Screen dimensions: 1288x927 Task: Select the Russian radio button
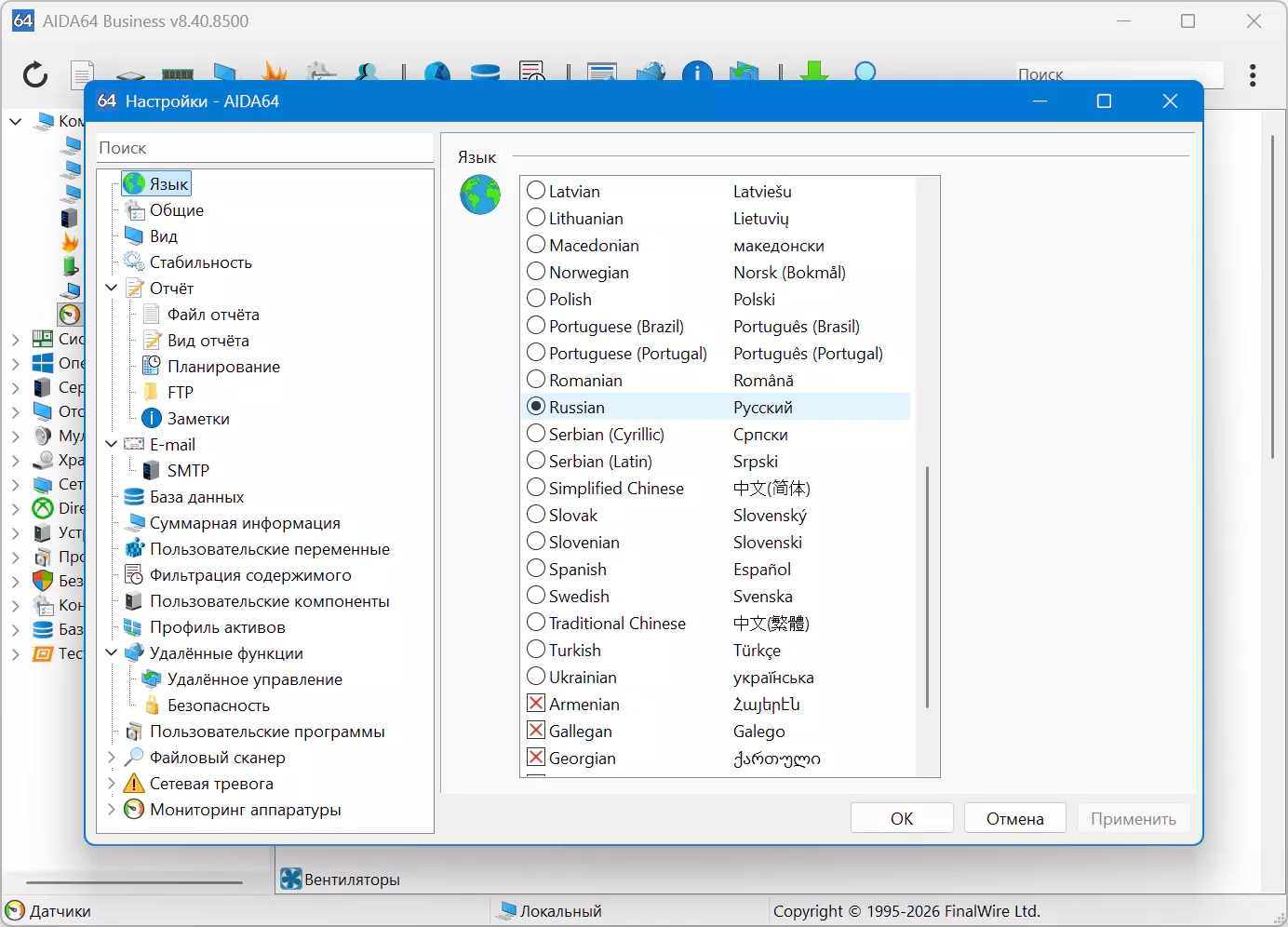point(536,407)
